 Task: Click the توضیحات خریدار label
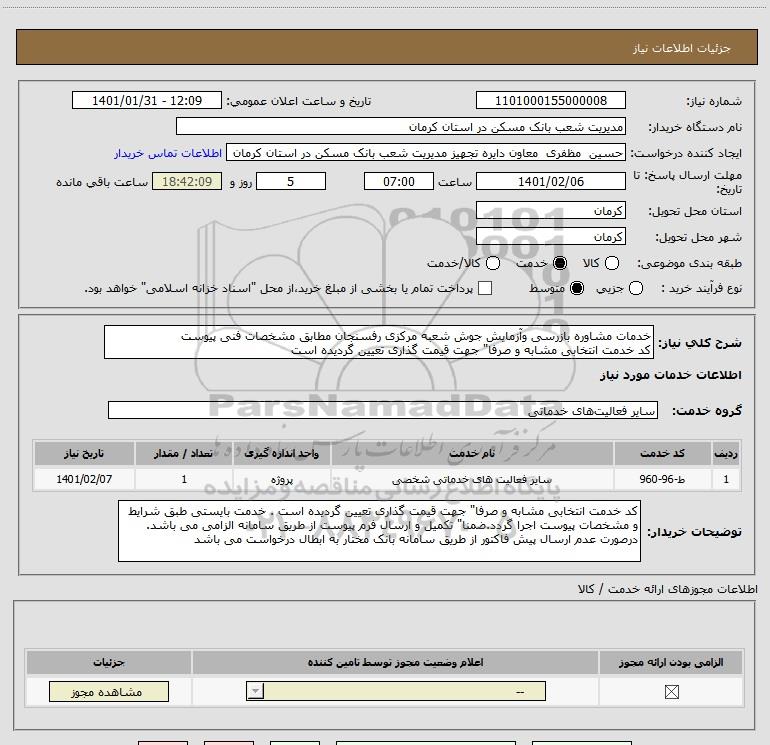point(694,531)
